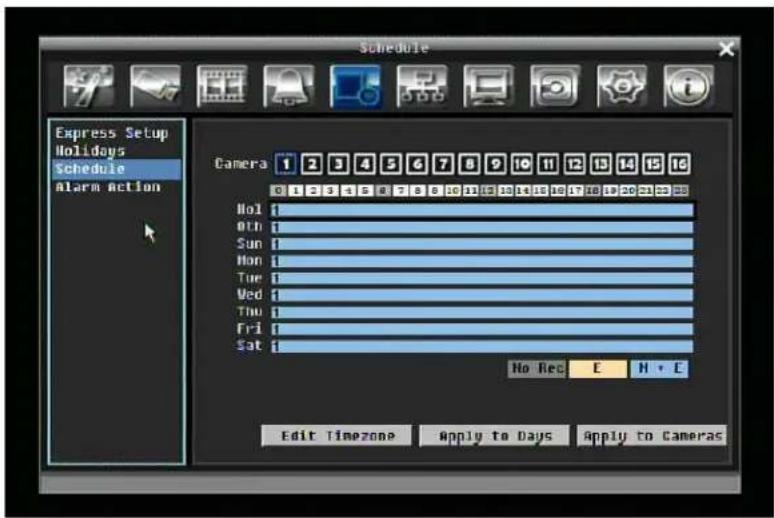Open the System gear icon
The width and height of the screenshot is (774, 518).
(x=622, y=86)
